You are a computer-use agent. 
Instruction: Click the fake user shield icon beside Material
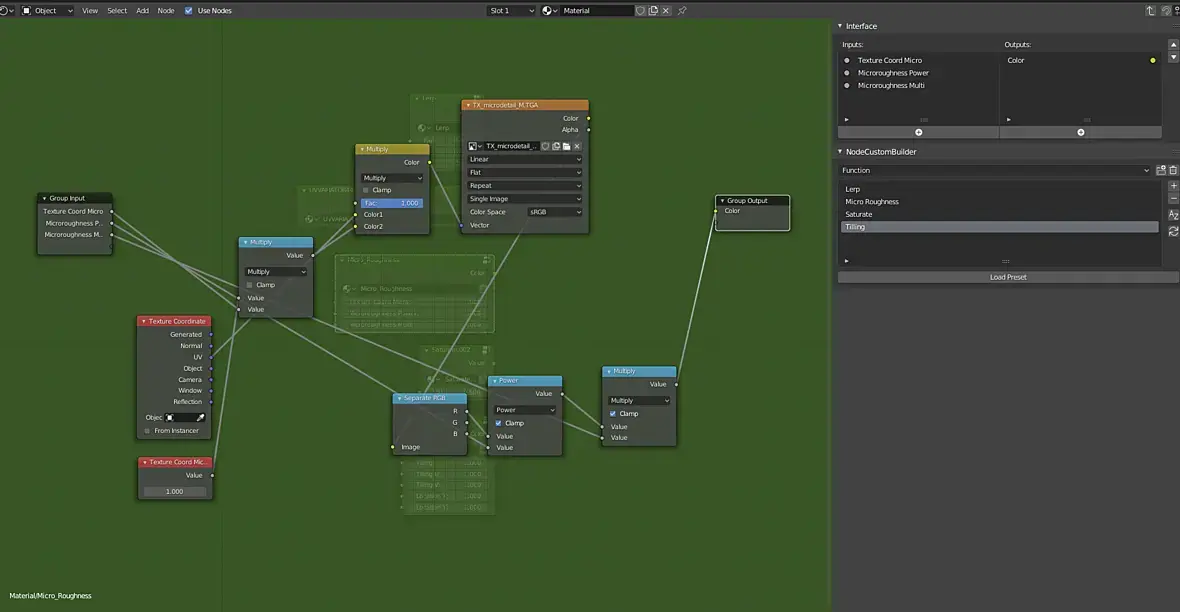(x=642, y=11)
